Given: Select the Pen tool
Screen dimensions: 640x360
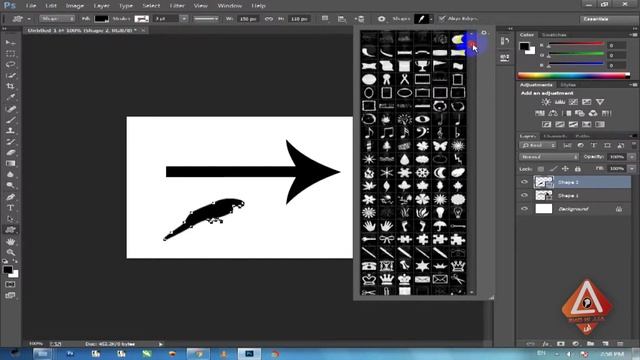Looking at the screenshot, I should 11,197.
